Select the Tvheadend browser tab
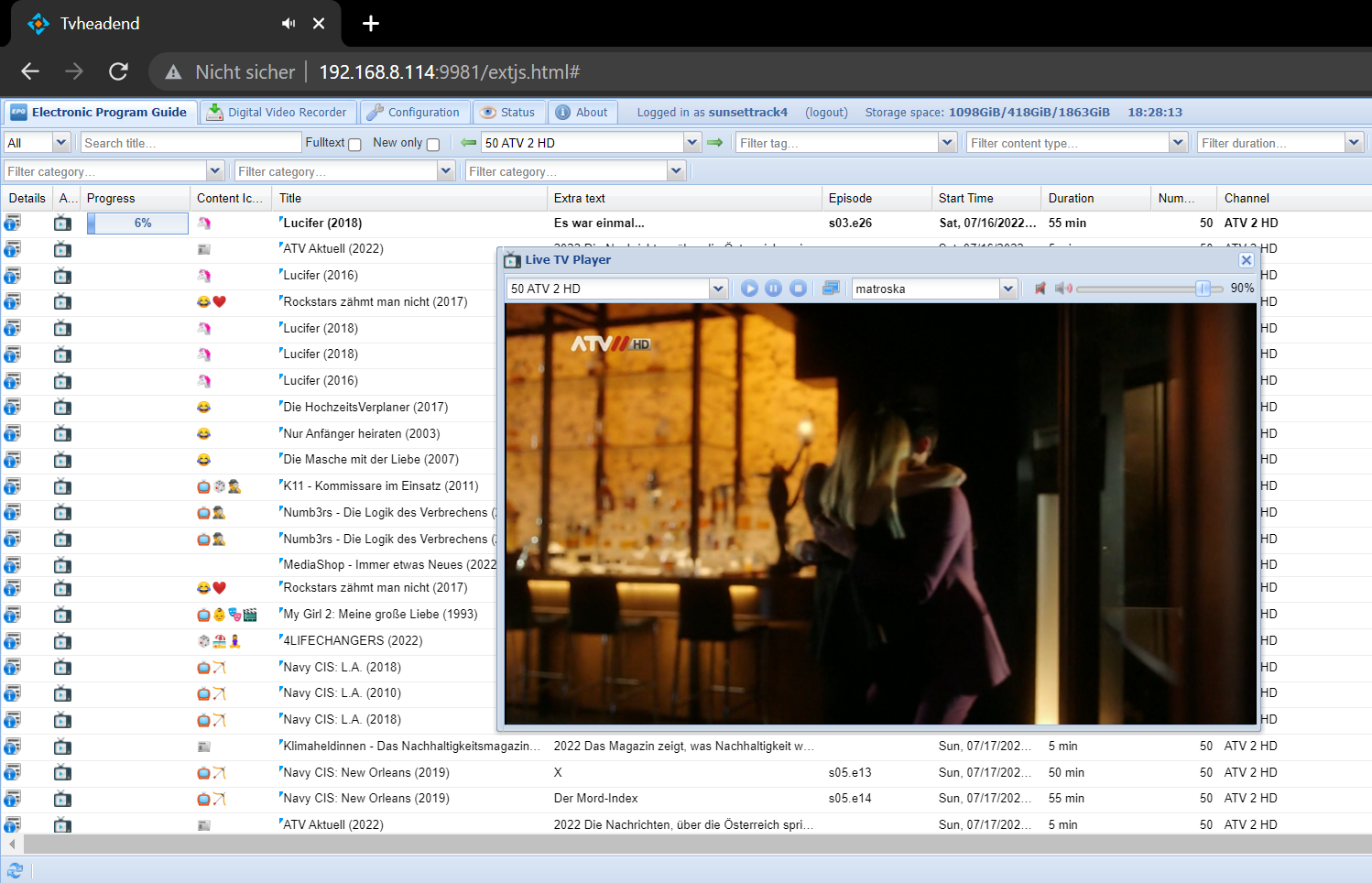1372x883 pixels. (x=174, y=24)
